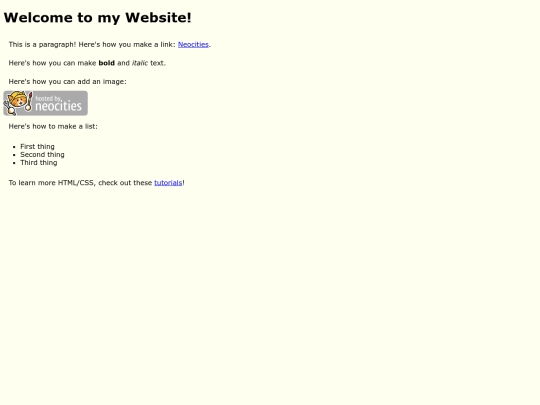Follow the tutorials hyperlink
Viewport: 540px width, 405px height.
coord(168,183)
